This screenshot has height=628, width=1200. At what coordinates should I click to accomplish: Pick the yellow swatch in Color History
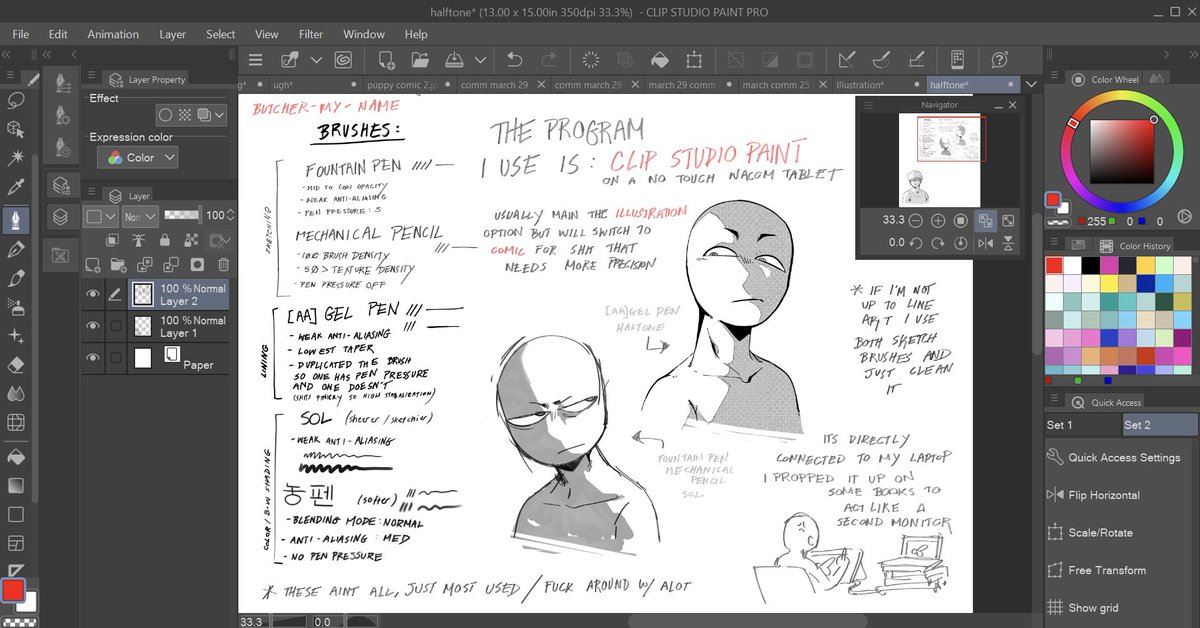[1109, 283]
